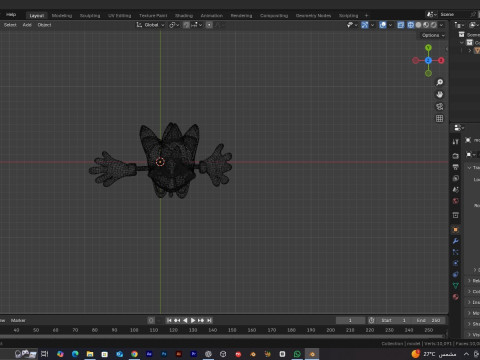Screen dimensions: 480x360
Task: Open the gizmo options dropdown arrow
Action: click(x=372, y=25)
